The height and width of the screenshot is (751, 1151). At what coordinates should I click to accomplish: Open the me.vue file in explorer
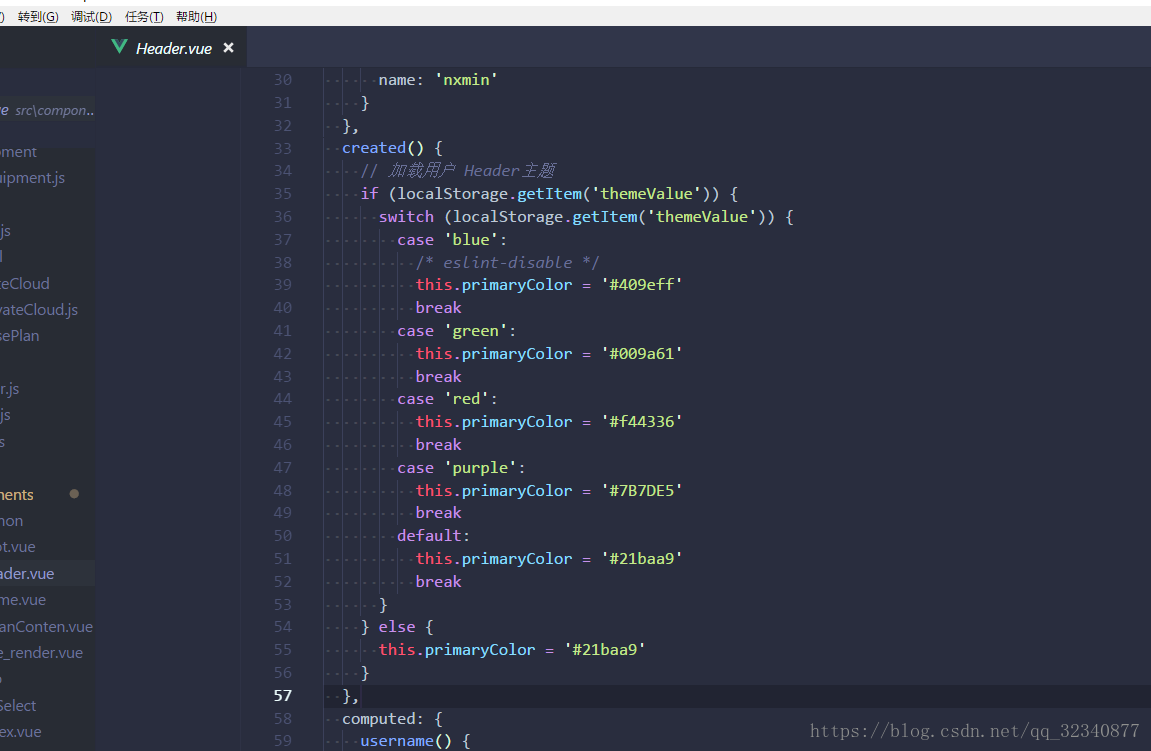coord(23,600)
